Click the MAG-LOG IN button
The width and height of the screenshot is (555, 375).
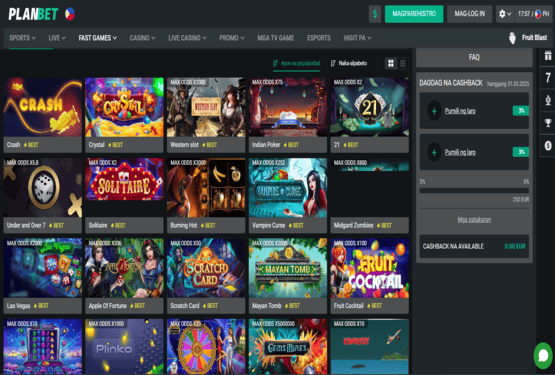(469, 14)
